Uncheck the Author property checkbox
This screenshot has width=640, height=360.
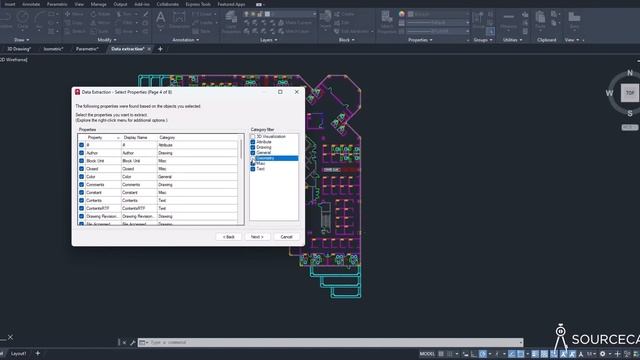click(82, 153)
